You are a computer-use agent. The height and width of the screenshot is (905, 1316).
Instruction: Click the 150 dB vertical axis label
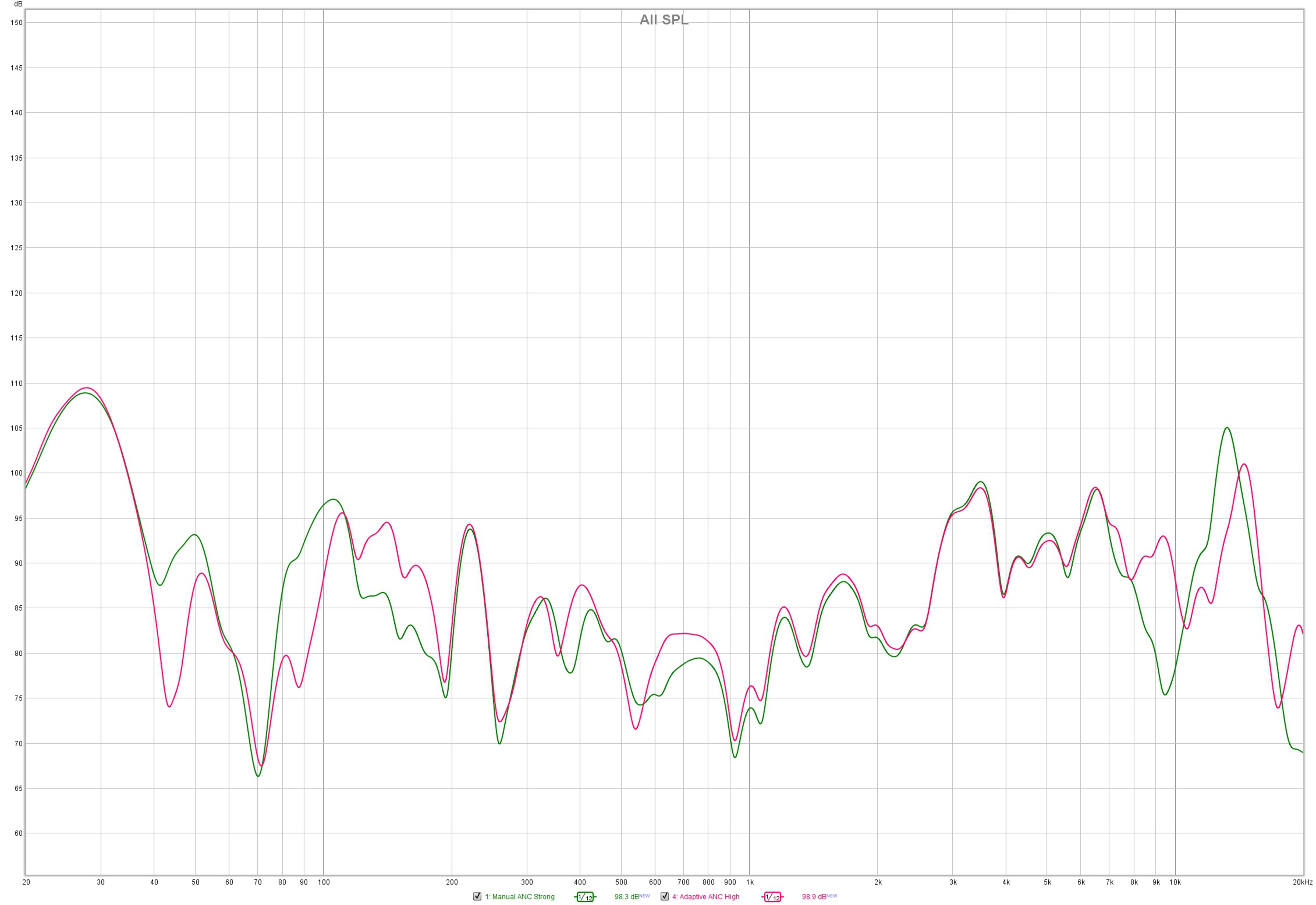[x=16, y=23]
